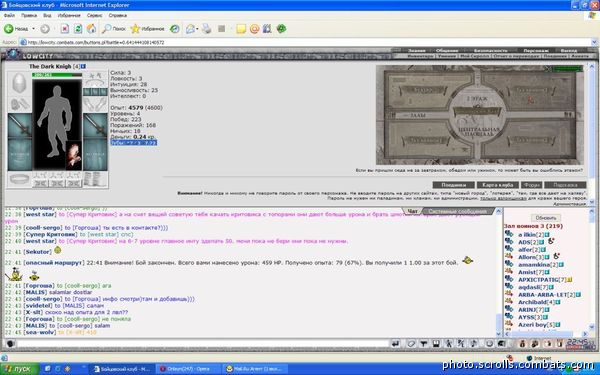Click the IE Back arrow button
600x375 pixels.
[x=9, y=29]
